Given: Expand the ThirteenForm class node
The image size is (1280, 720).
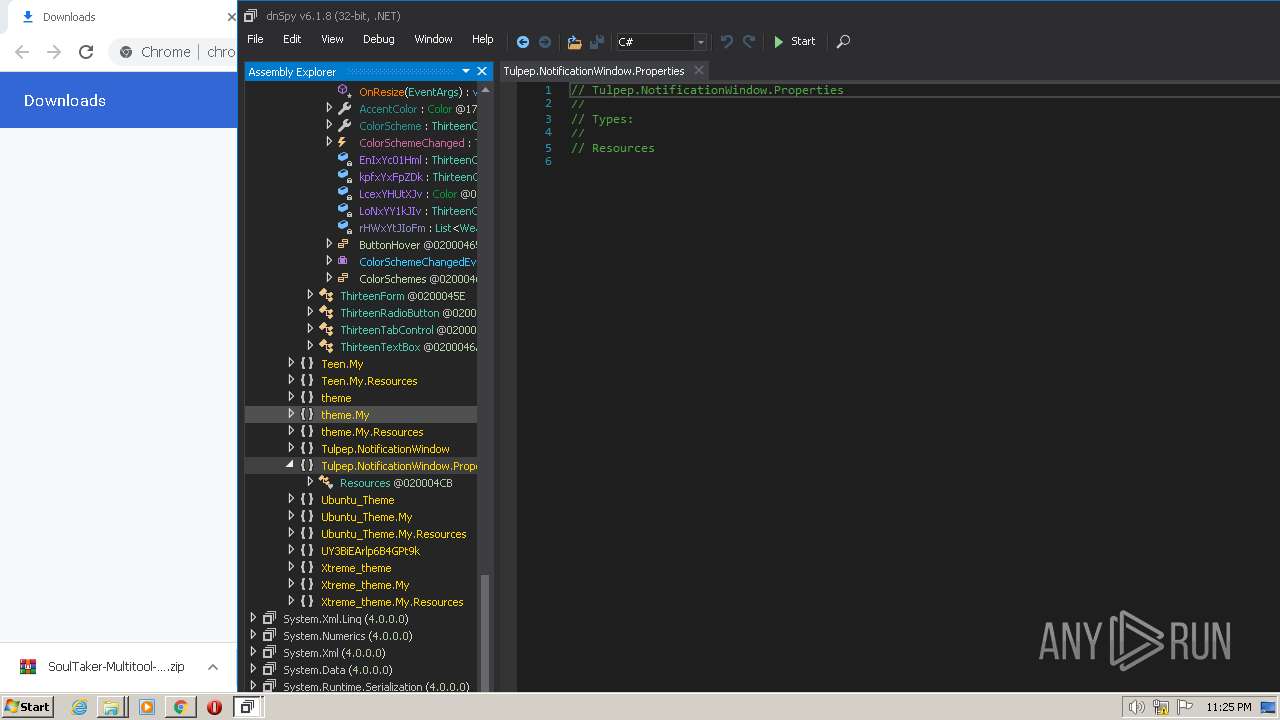Looking at the screenshot, I should tap(310, 295).
